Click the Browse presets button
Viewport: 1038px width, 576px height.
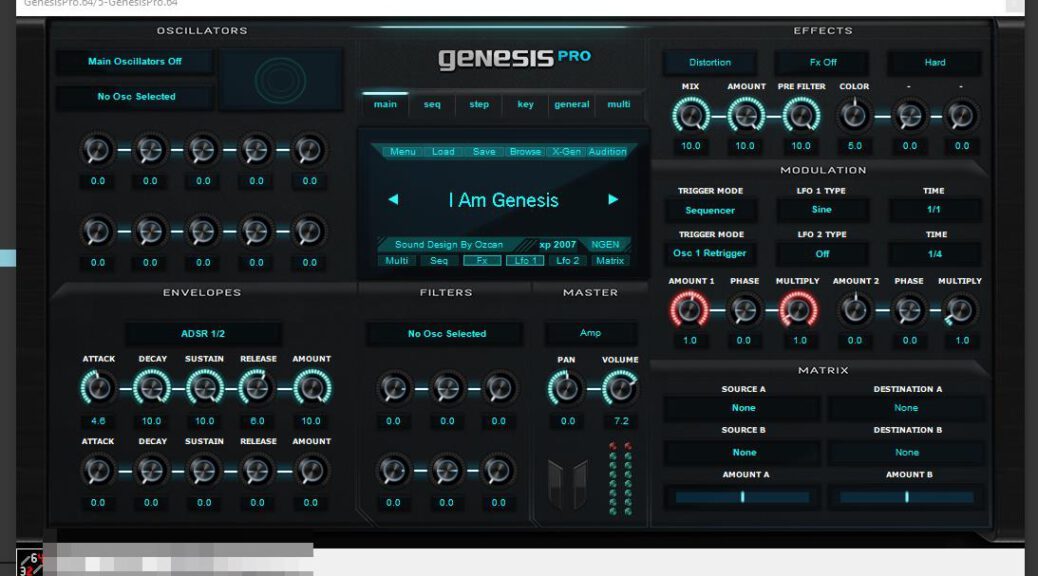(x=525, y=152)
